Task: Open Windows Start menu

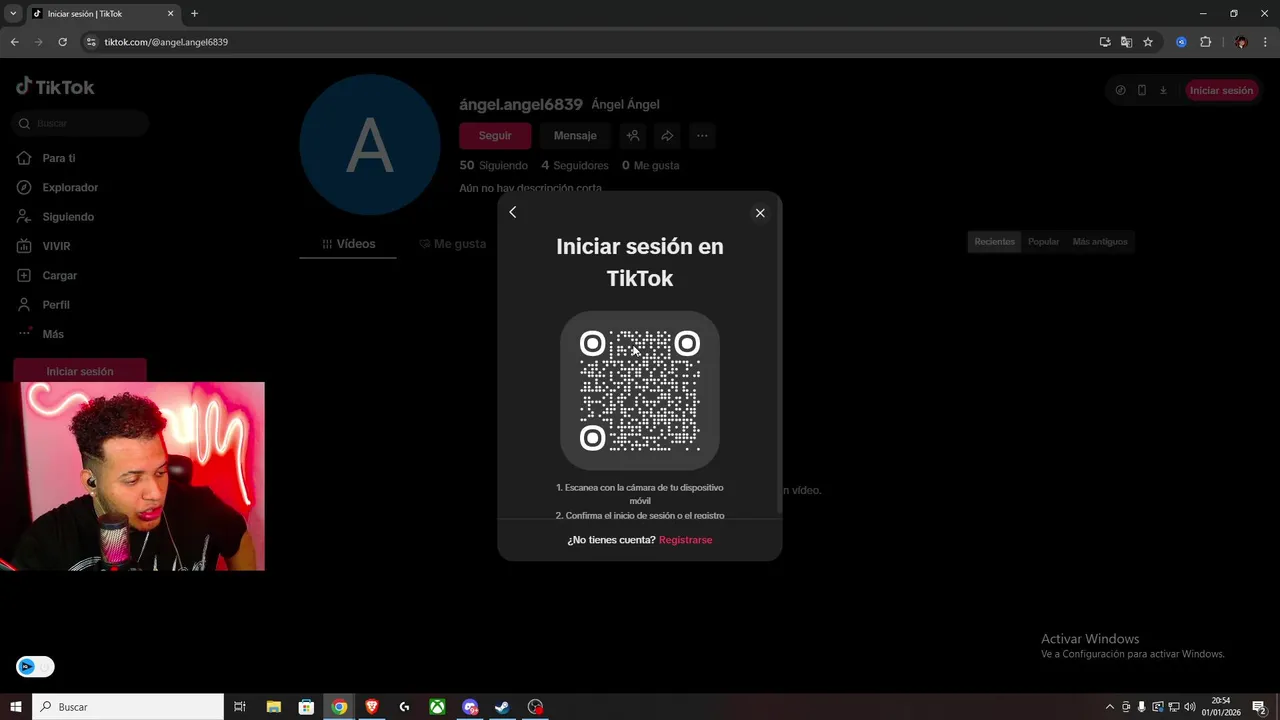Action: (15, 707)
